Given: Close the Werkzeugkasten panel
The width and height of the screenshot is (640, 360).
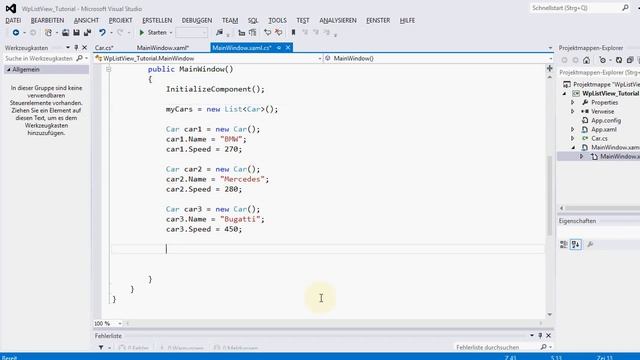Looking at the screenshot, I should tap(84, 48).
